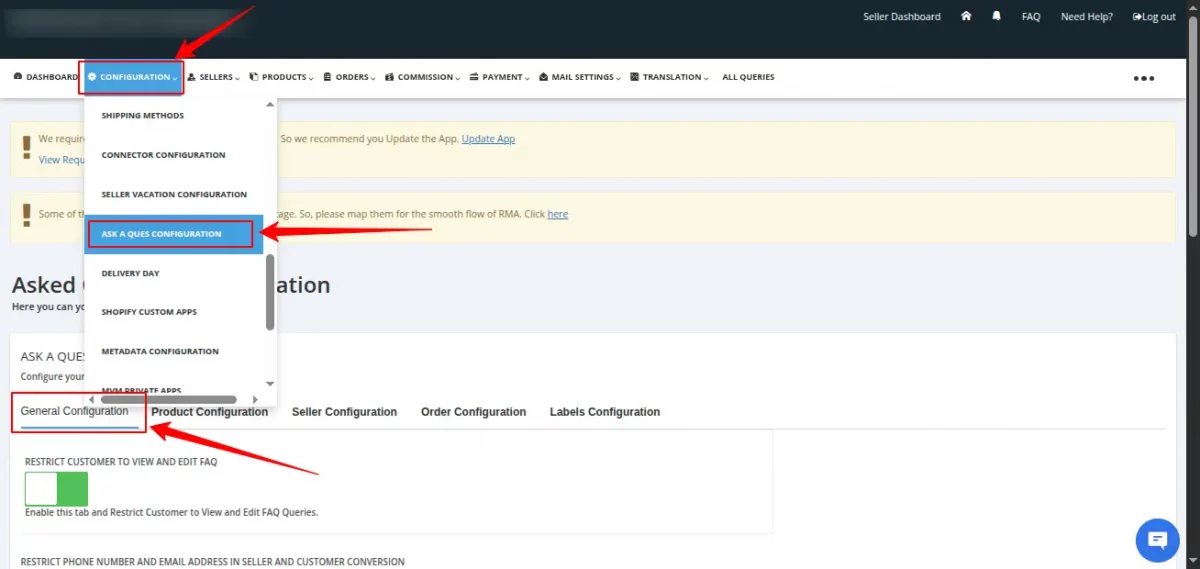
Task: Open notifications bell icon
Action: pos(996,17)
